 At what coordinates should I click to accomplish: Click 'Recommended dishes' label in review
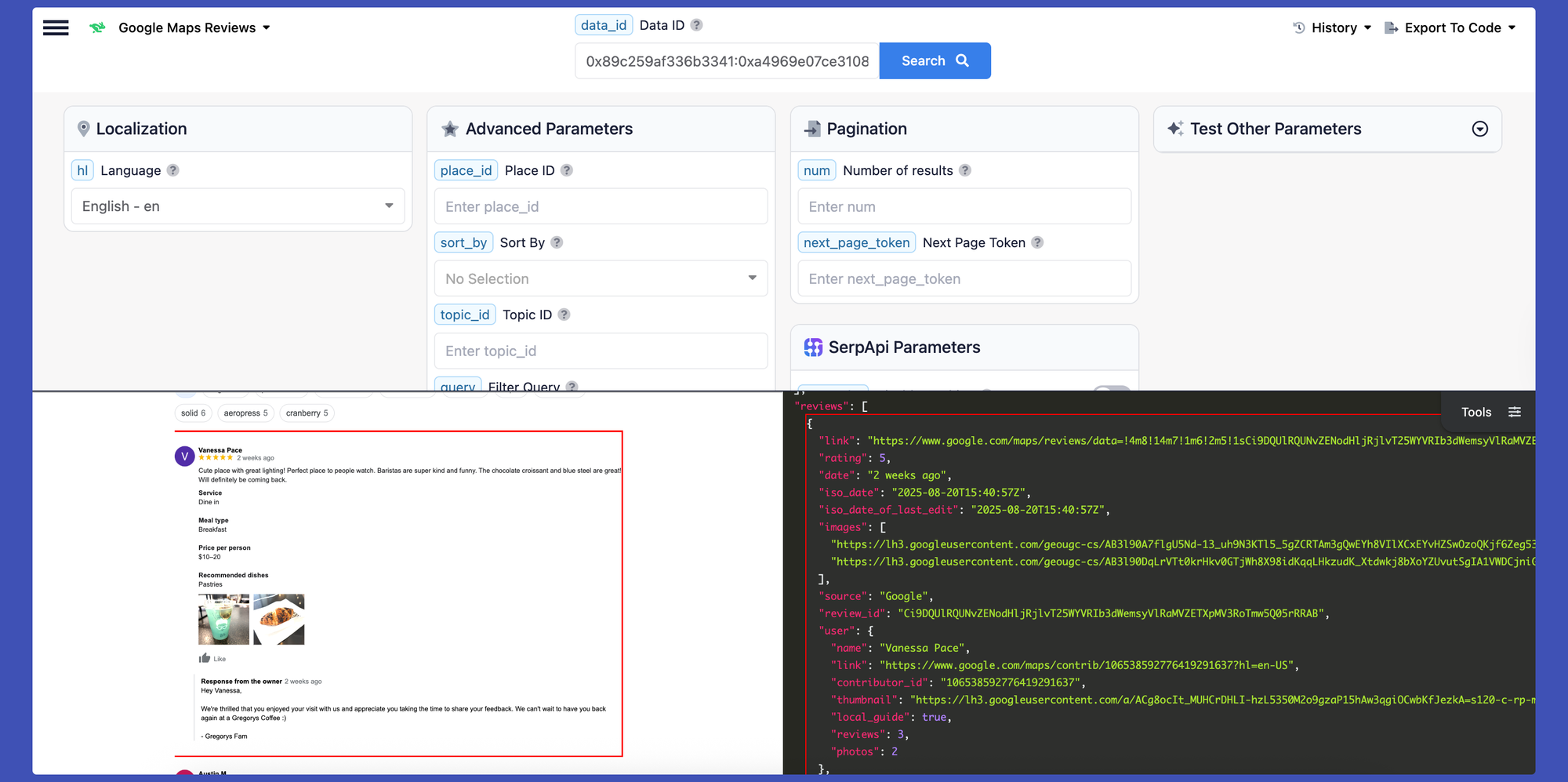click(x=234, y=576)
